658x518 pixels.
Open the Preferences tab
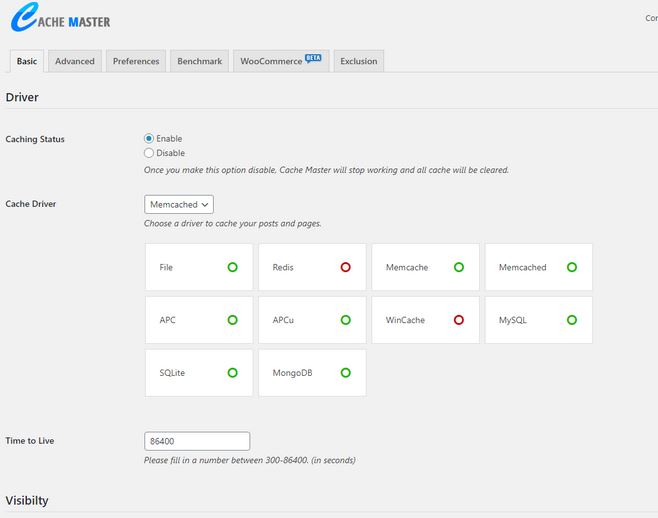(x=136, y=61)
